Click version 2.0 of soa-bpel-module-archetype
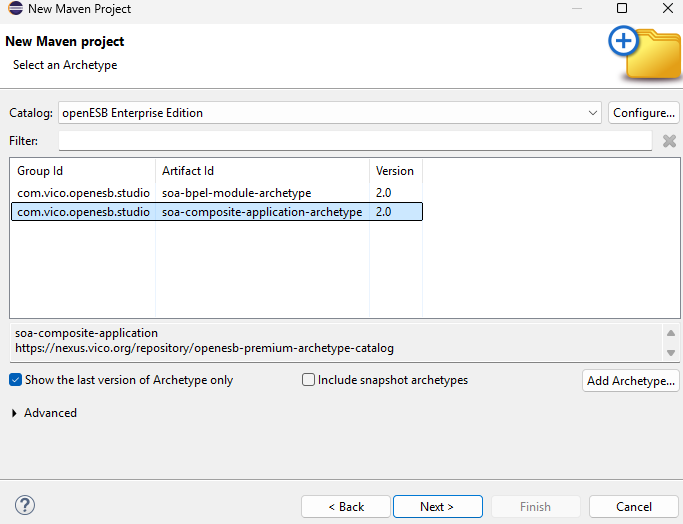Viewport: 683px width, 524px height. (x=383, y=193)
